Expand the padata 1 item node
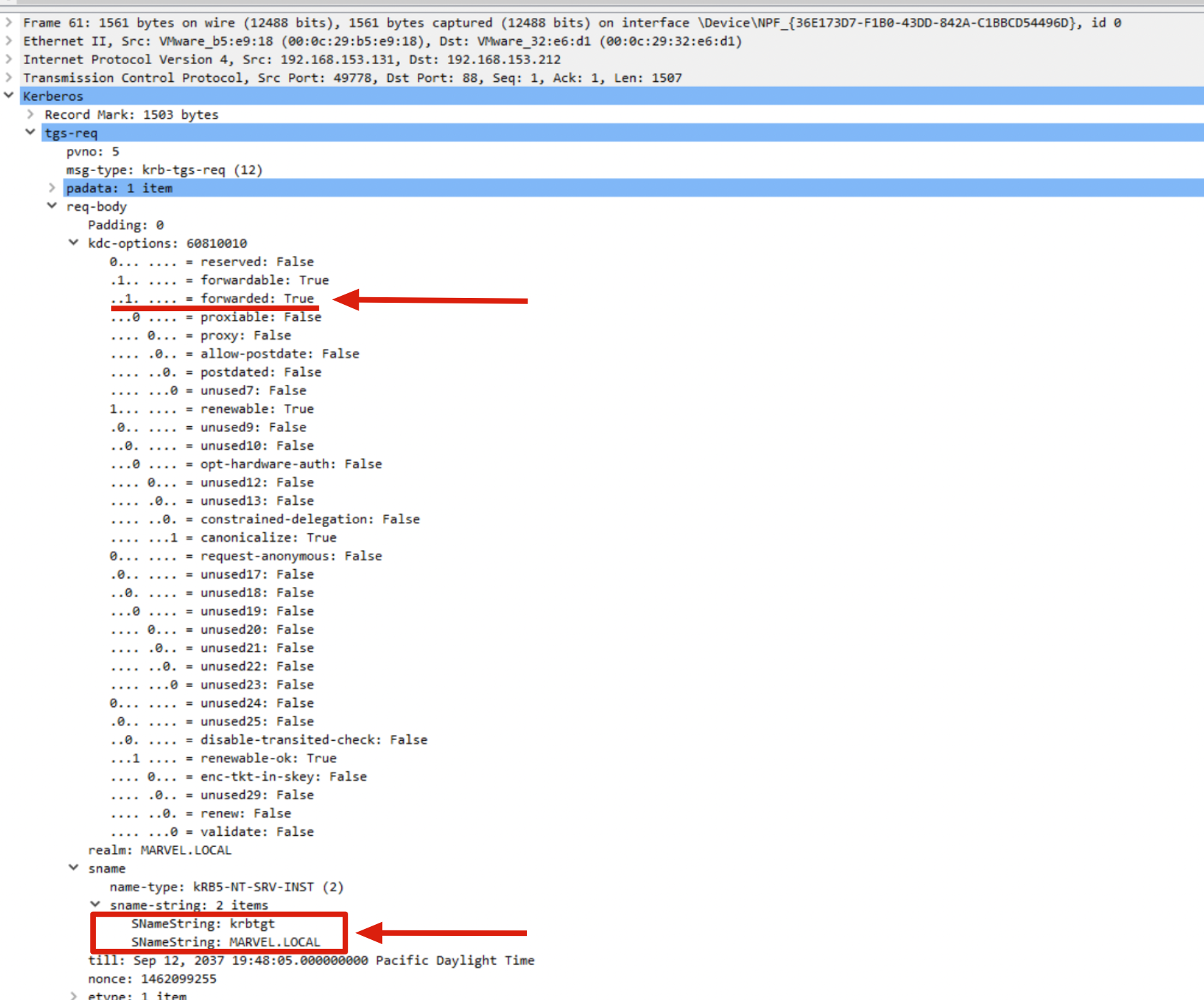The image size is (1204, 1000). click(x=52, y=188)
